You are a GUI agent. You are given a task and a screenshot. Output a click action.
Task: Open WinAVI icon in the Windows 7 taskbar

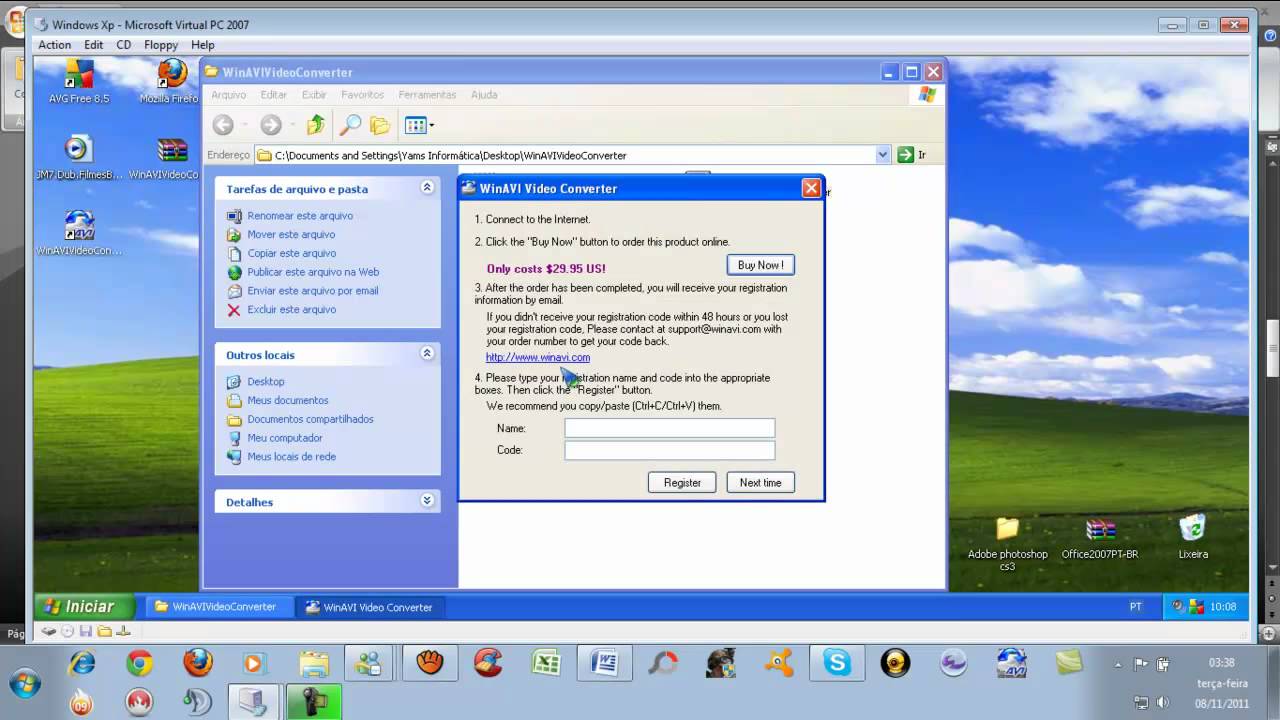pos(1011,662)
